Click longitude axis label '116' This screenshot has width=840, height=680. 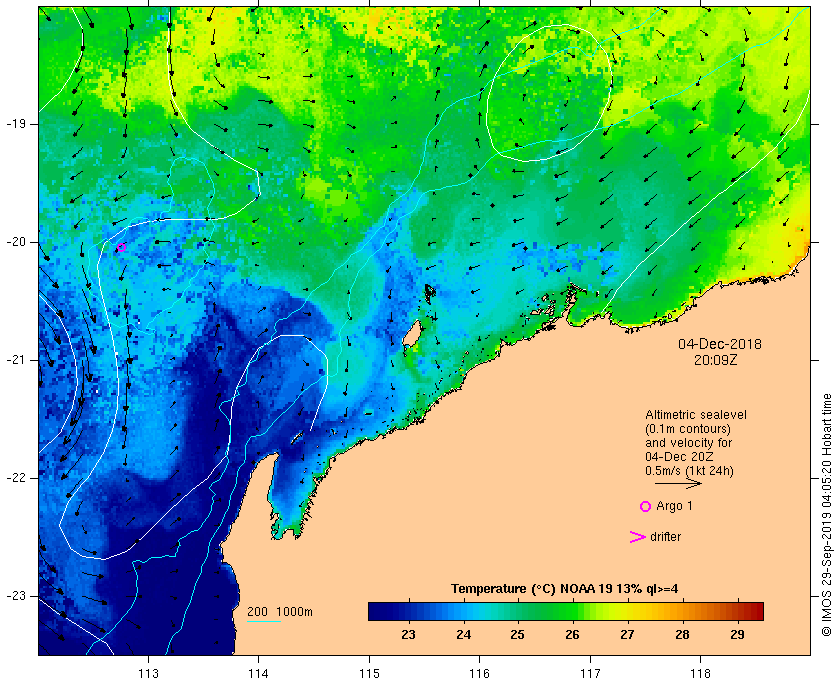479,674
